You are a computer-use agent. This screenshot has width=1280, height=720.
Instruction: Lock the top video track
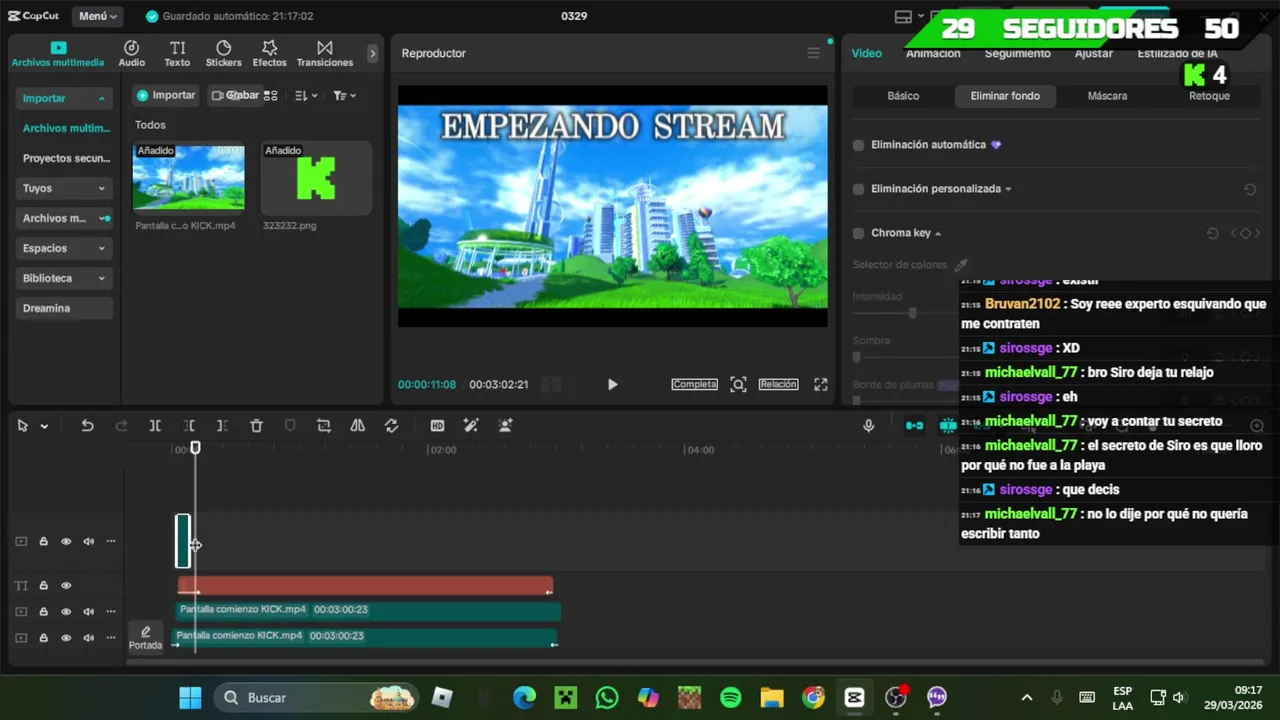click(x=43, y=541)
